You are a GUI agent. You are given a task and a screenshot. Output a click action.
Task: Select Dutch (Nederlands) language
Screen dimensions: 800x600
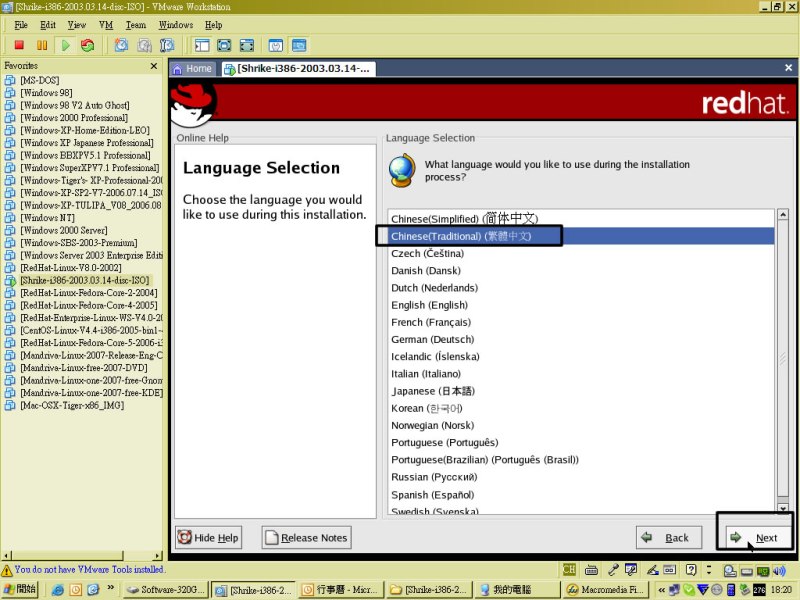(581, 288)
